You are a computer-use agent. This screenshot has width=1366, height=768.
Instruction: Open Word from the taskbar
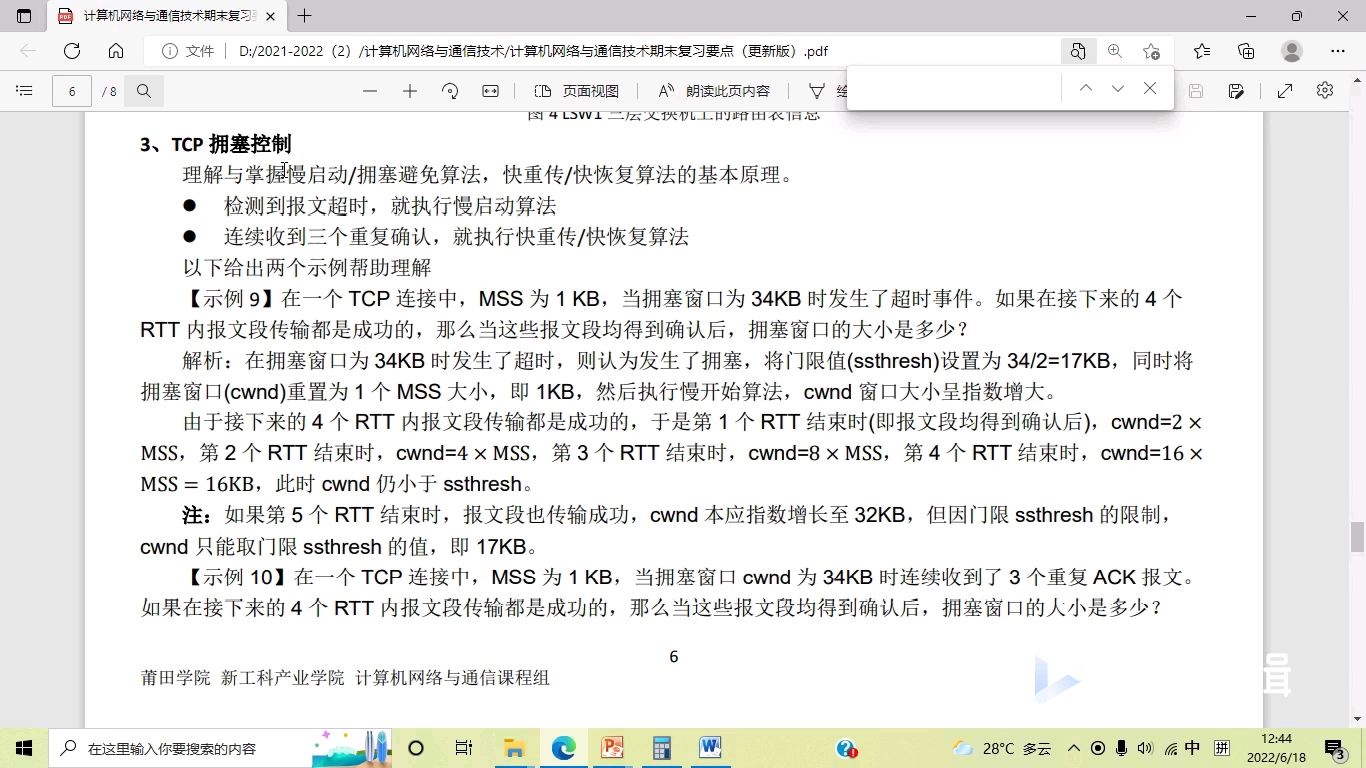tap(710, 748)
